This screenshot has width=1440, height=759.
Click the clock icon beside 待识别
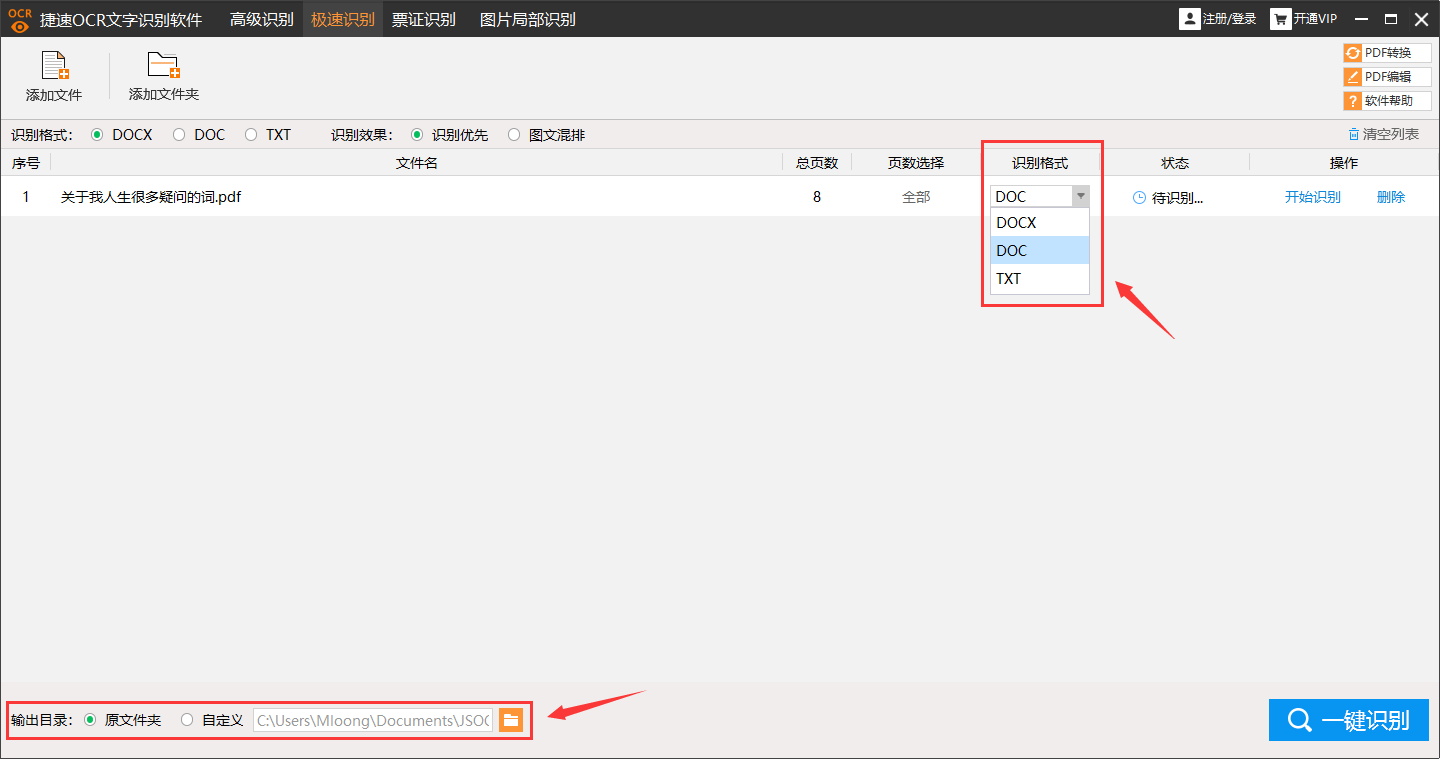[1139, 198]
